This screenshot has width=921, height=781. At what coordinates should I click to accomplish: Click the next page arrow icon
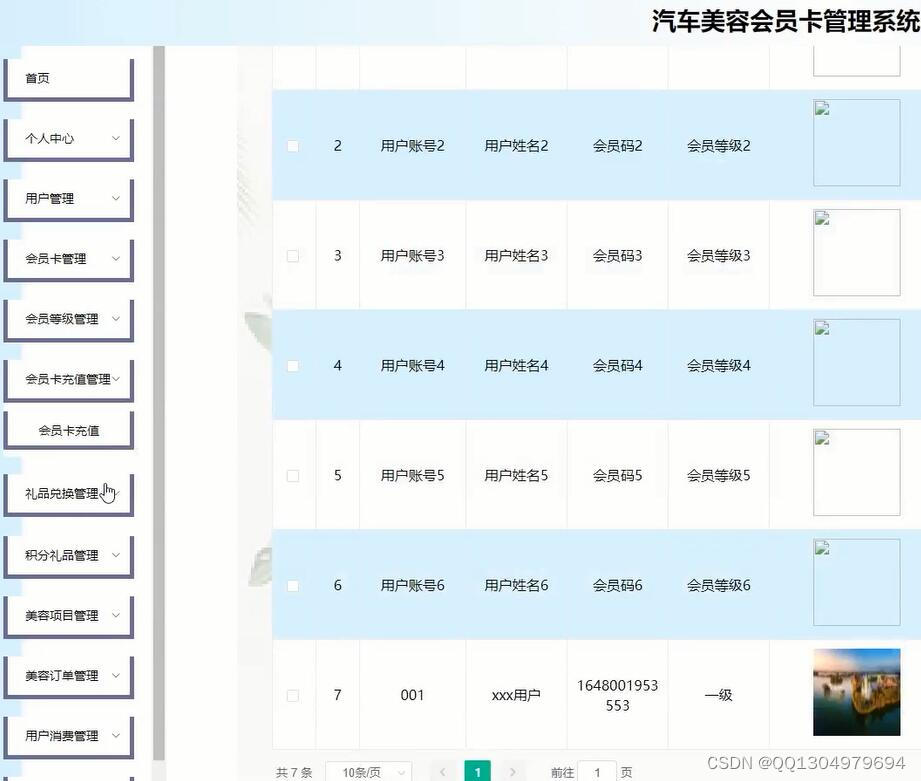coord(513,772)
